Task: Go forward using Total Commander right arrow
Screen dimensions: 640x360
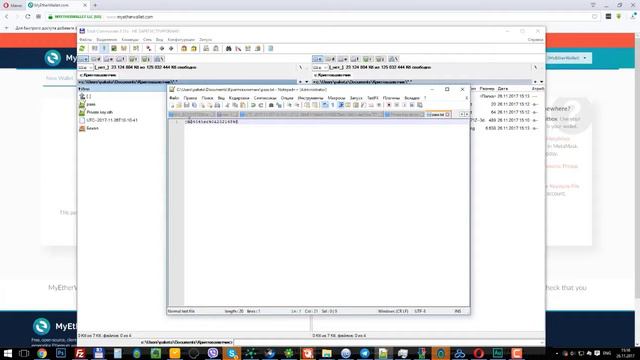Action: tap(171, 49)
